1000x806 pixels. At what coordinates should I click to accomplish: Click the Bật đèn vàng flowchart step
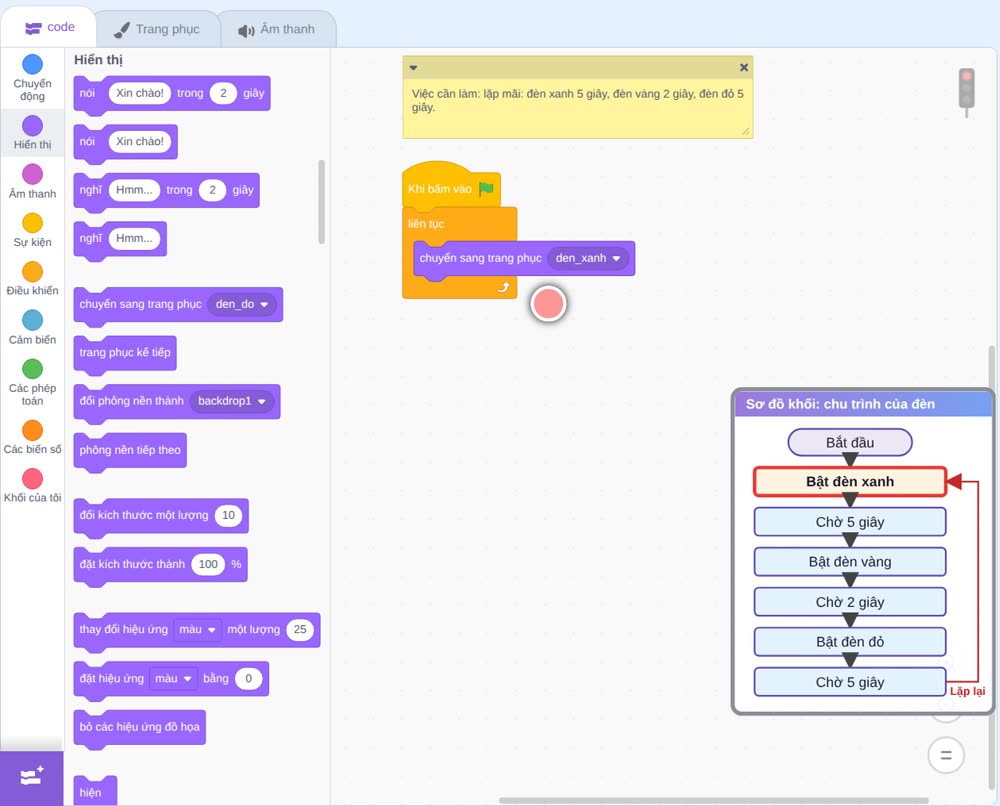tap(849, 562)
